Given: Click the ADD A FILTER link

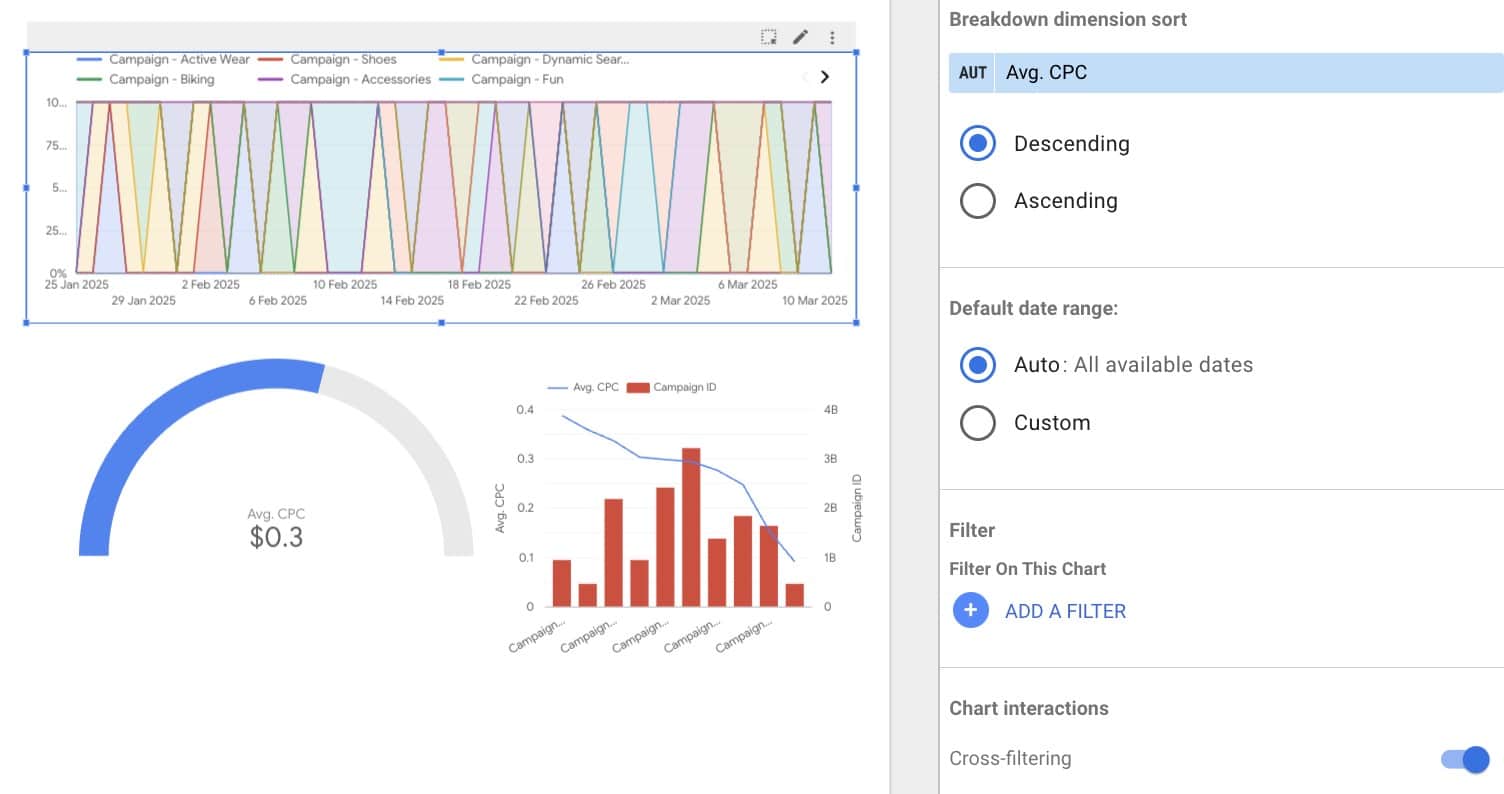Looking at the screenshot, I should (1065, 611).
